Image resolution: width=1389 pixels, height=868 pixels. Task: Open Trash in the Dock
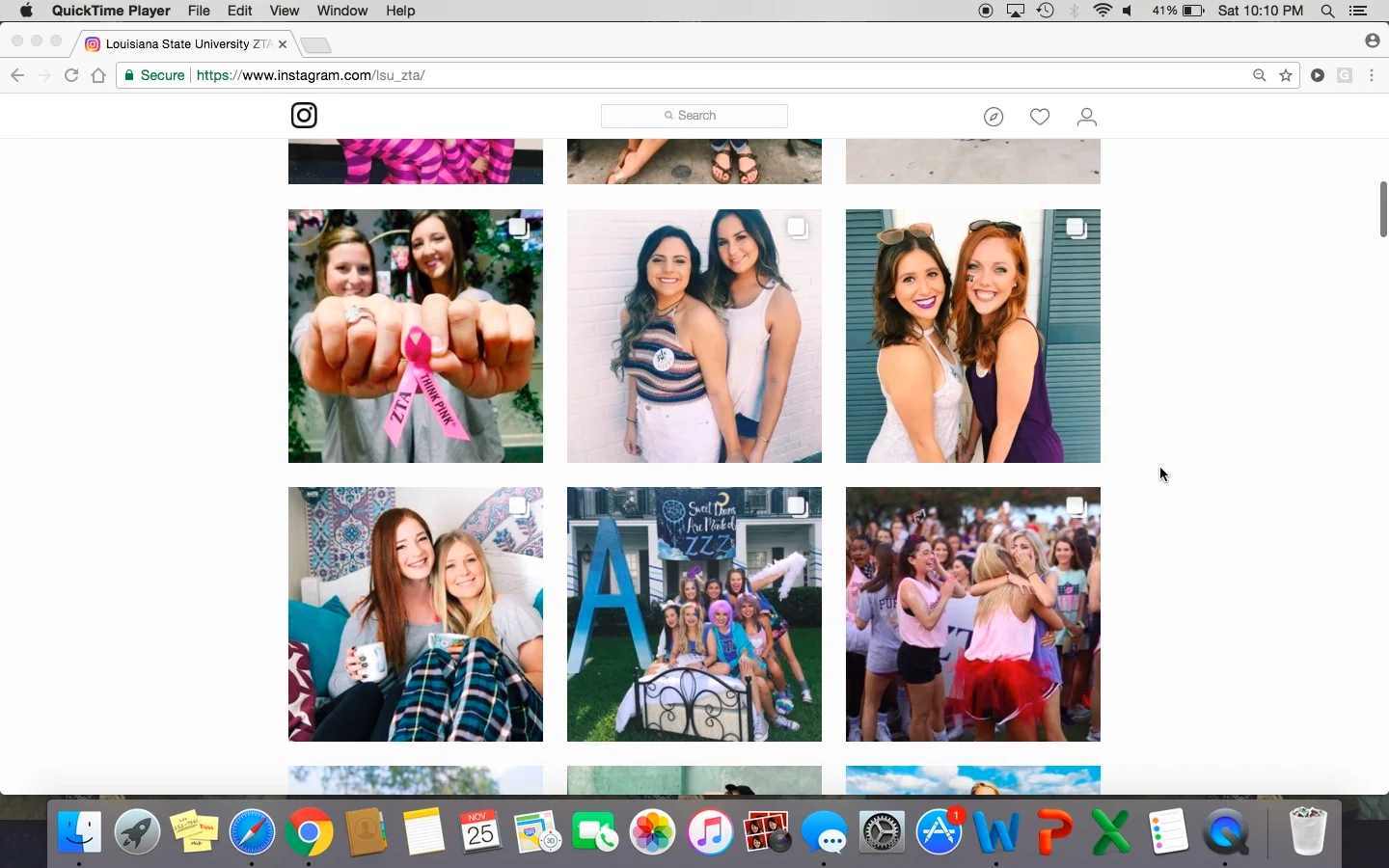(1308, 831)
